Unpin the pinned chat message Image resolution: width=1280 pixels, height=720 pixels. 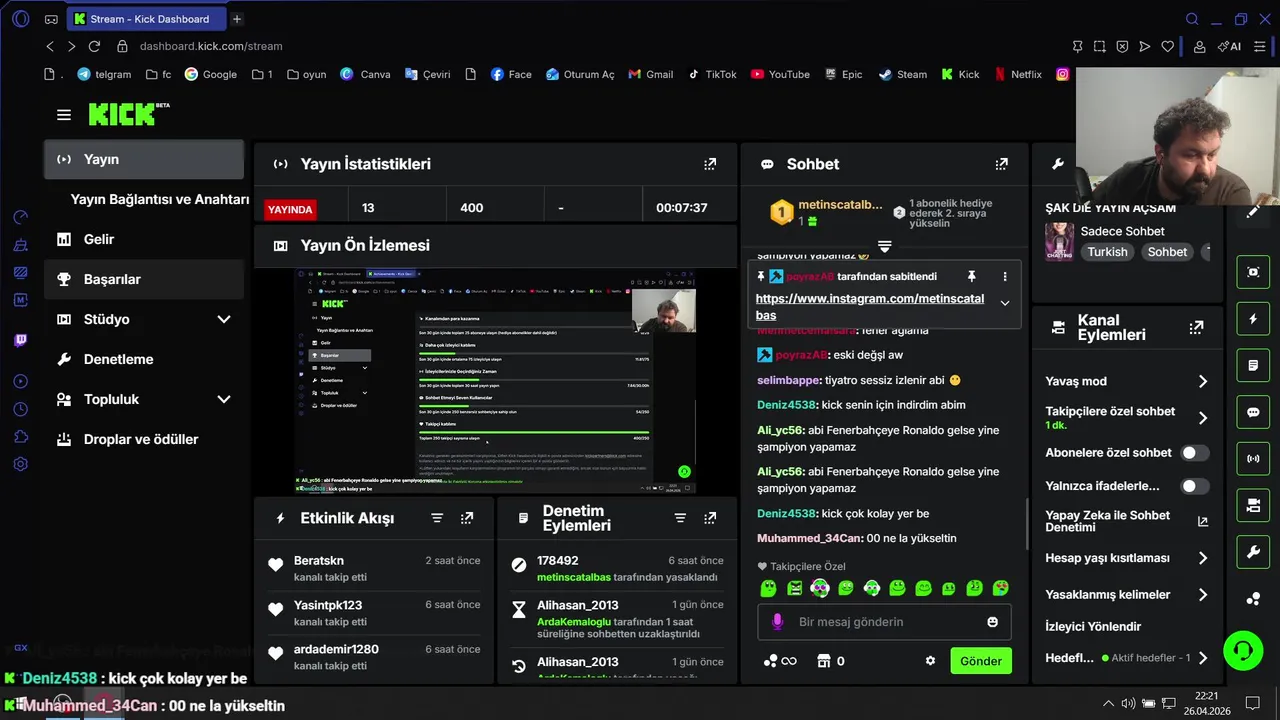click(x=971, y=276)
